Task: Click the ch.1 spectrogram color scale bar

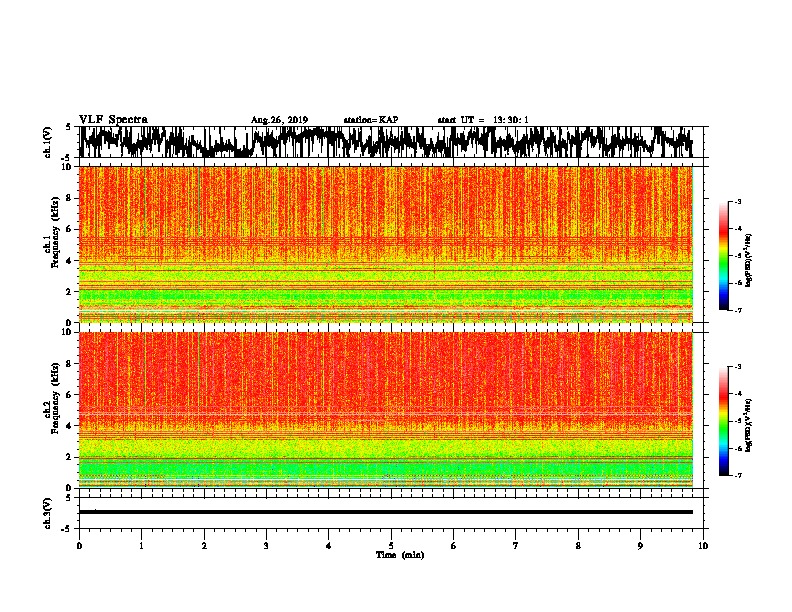Action: 724,256
